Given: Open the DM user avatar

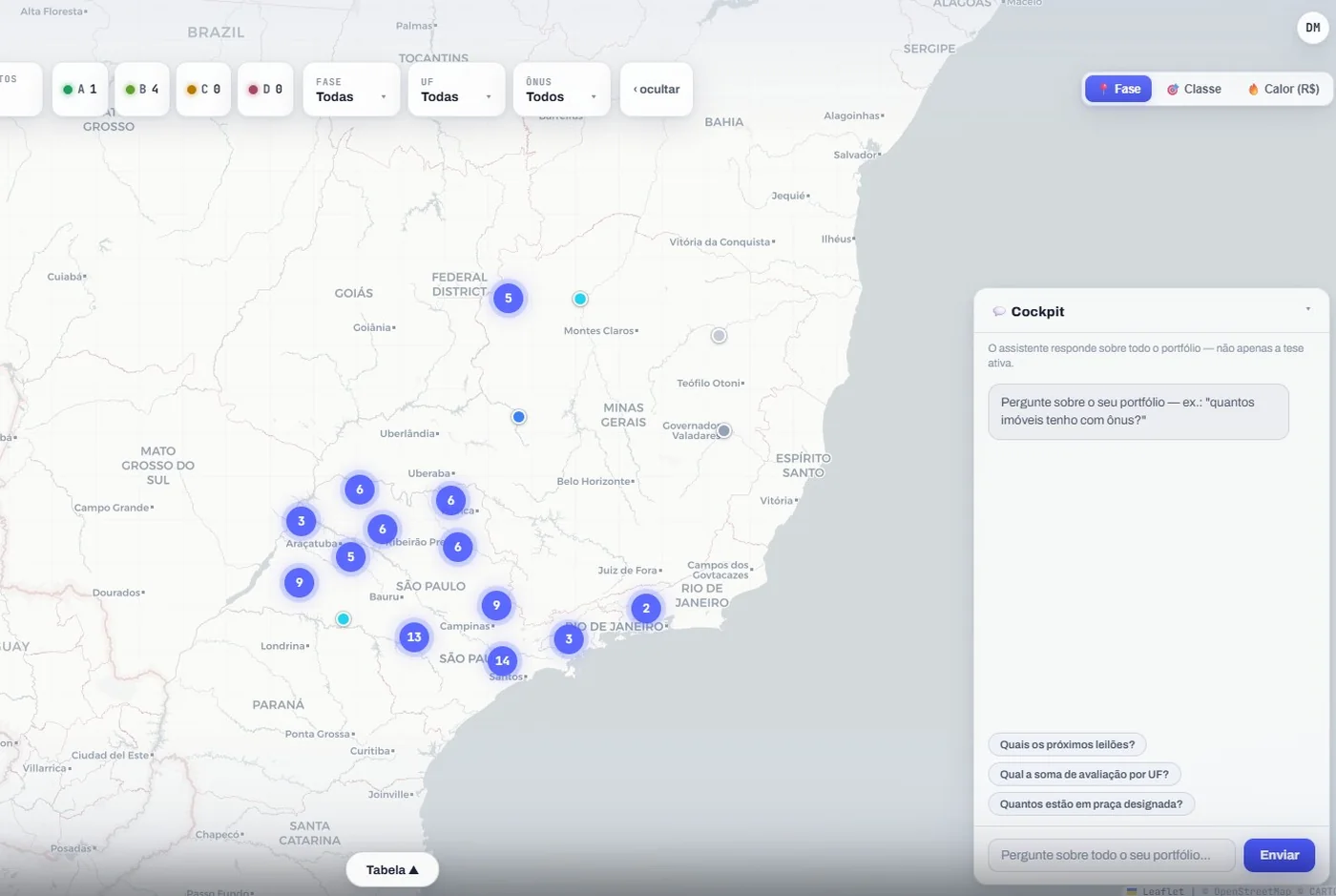Looking at the screenshot, I should point(1313,28).
